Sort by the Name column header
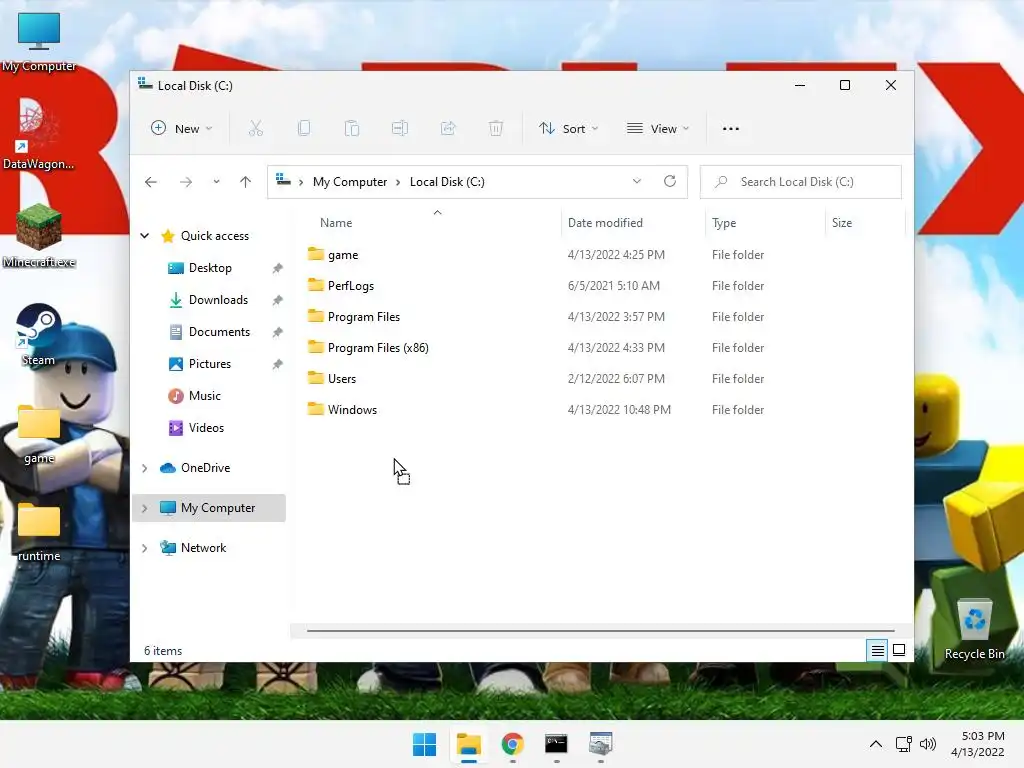The image size is (1024, 768). pos(336,223)
